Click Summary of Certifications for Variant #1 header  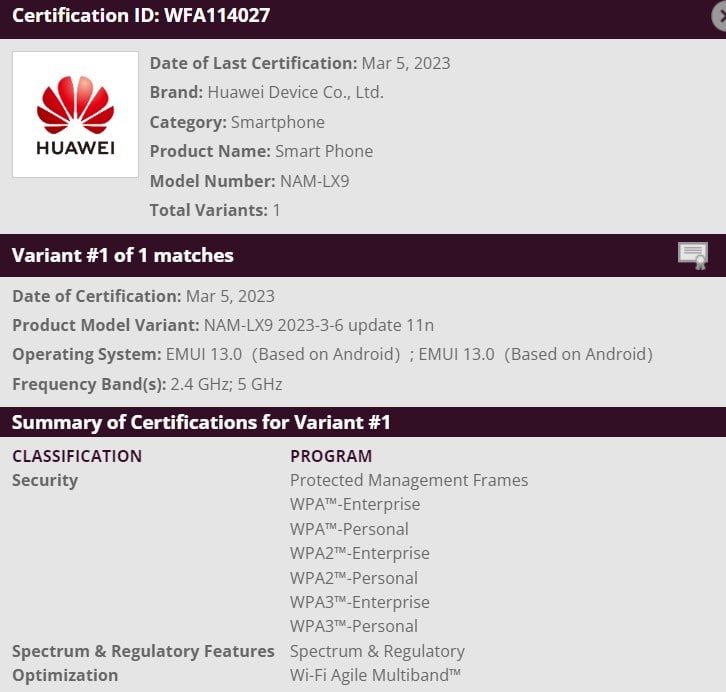[201, 422]
